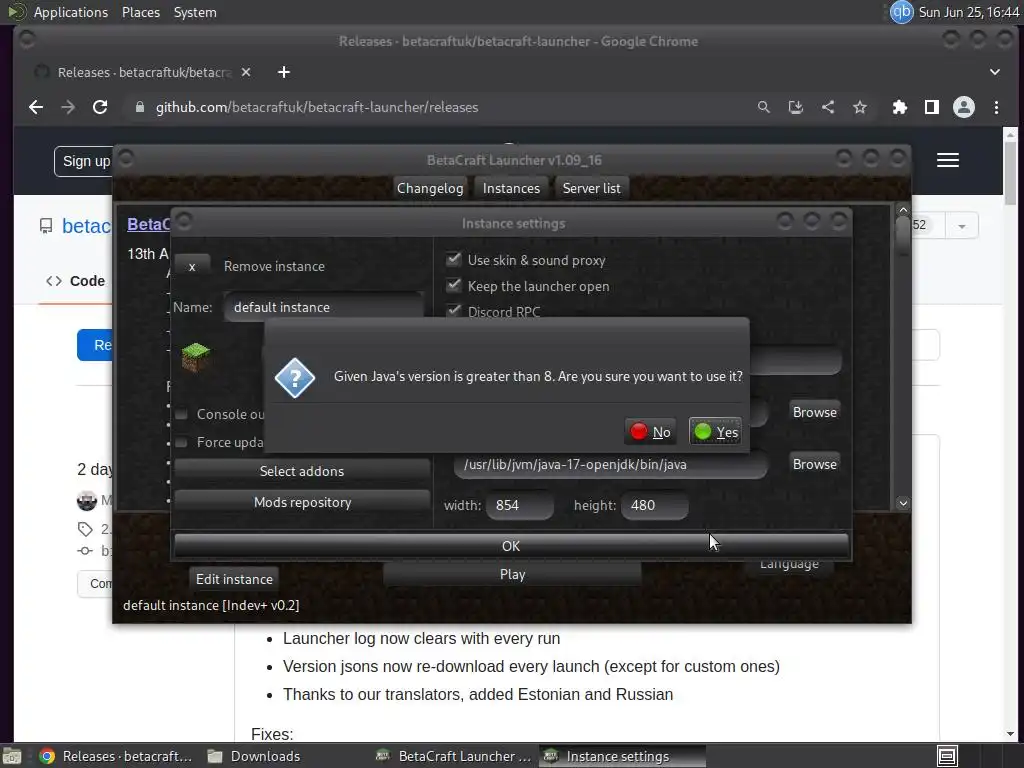Screen dimensions: 1024x768
Task: Click the install/download page icon in Chrome
Action: coord(795,107)
